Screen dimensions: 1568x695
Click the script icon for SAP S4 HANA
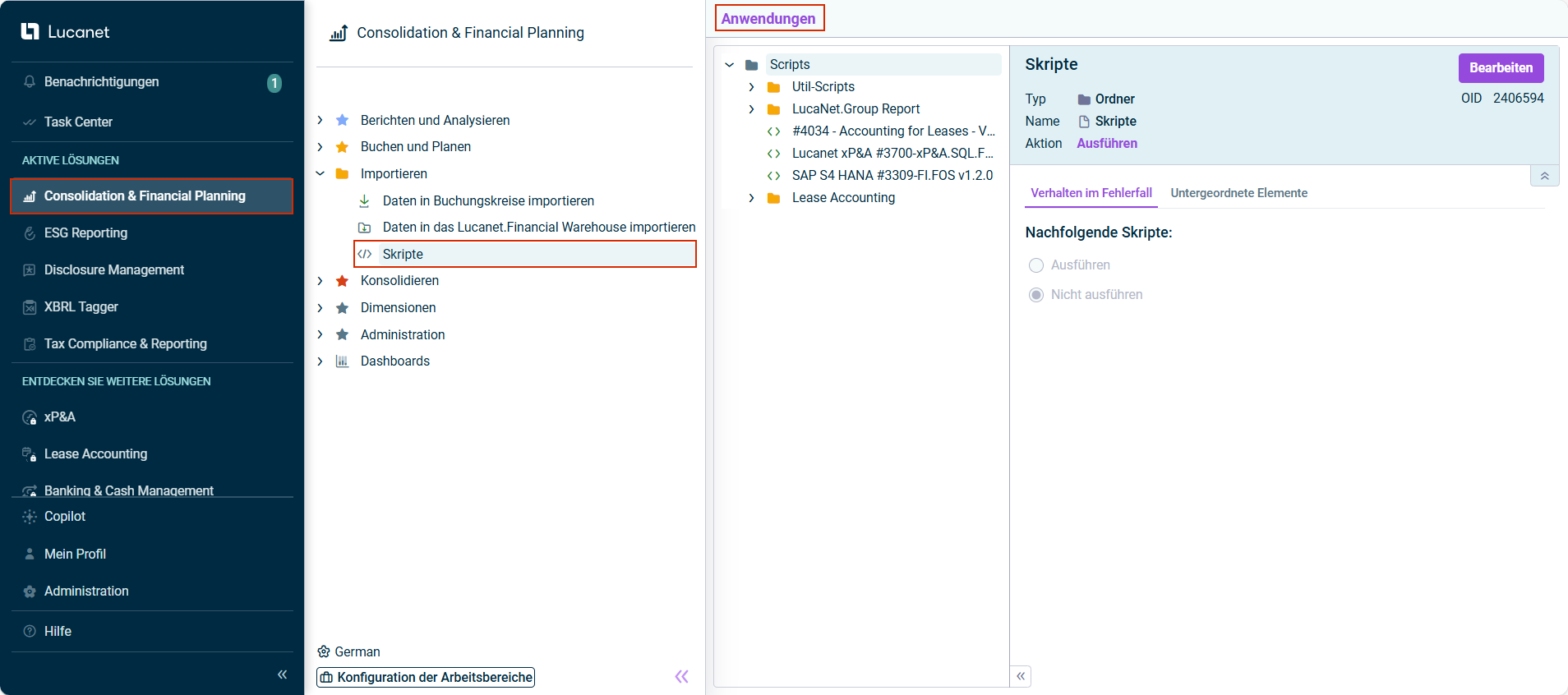pyautogui.click(x=773, y=176)
